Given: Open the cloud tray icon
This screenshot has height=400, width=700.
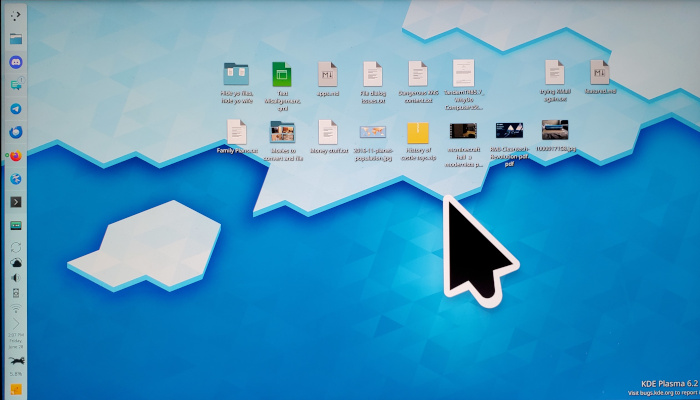Looking at the screenshot, I should [x=16, y=263].
